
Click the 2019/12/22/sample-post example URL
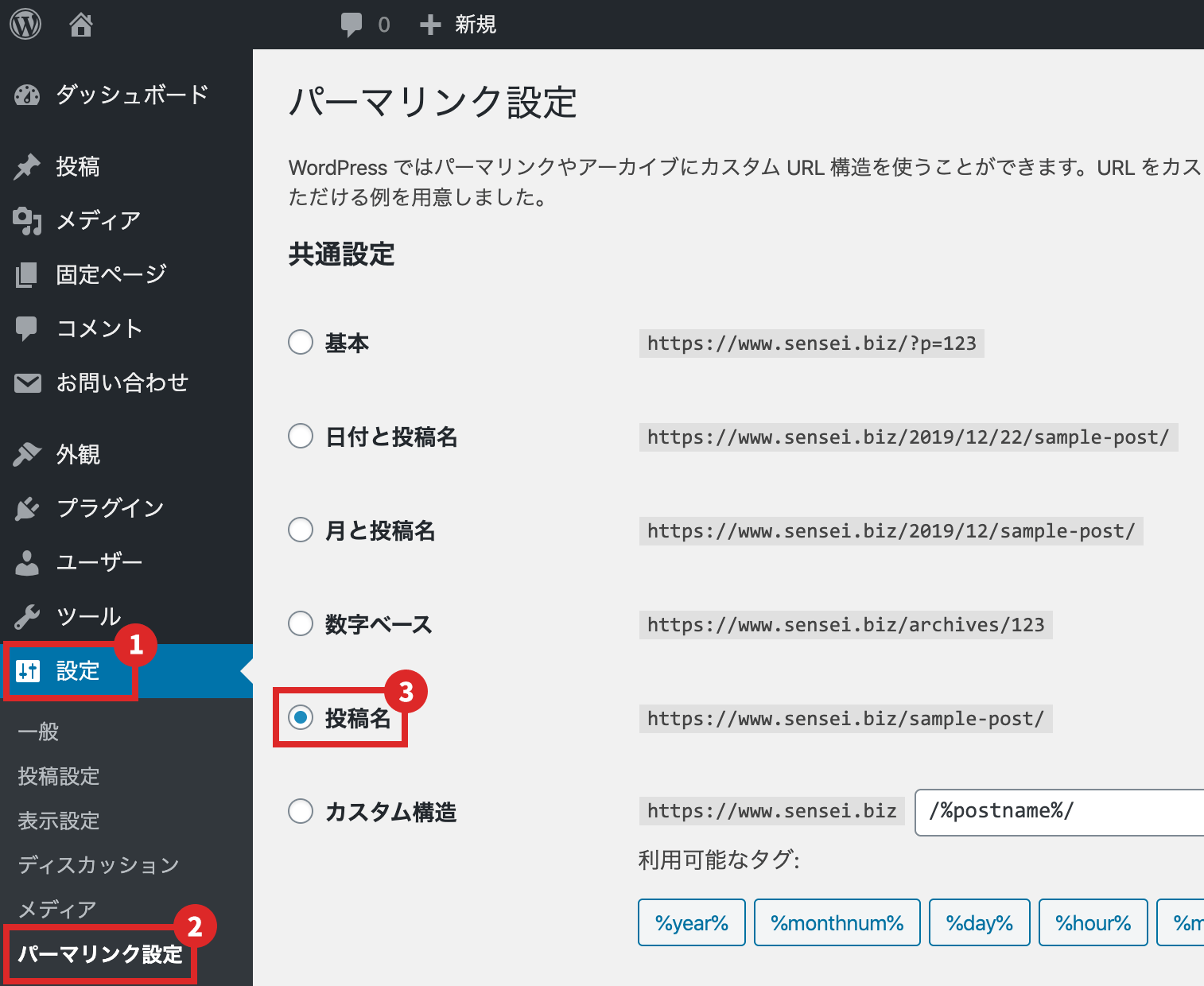tap(908, 437)
